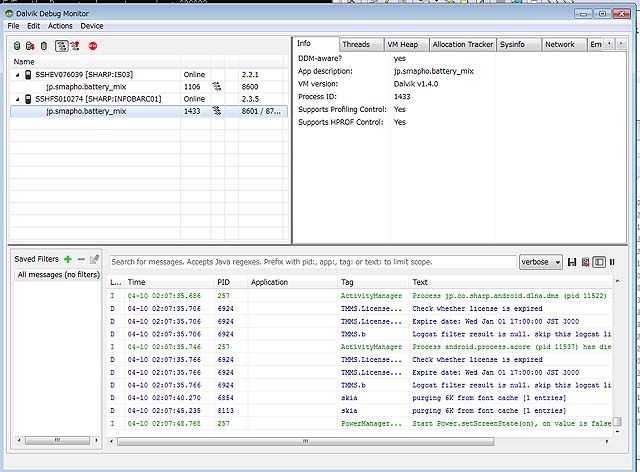Select skia log entry at 02:07:45.235
The width and height of the screenshot is (640, 472).
point(360,410)
